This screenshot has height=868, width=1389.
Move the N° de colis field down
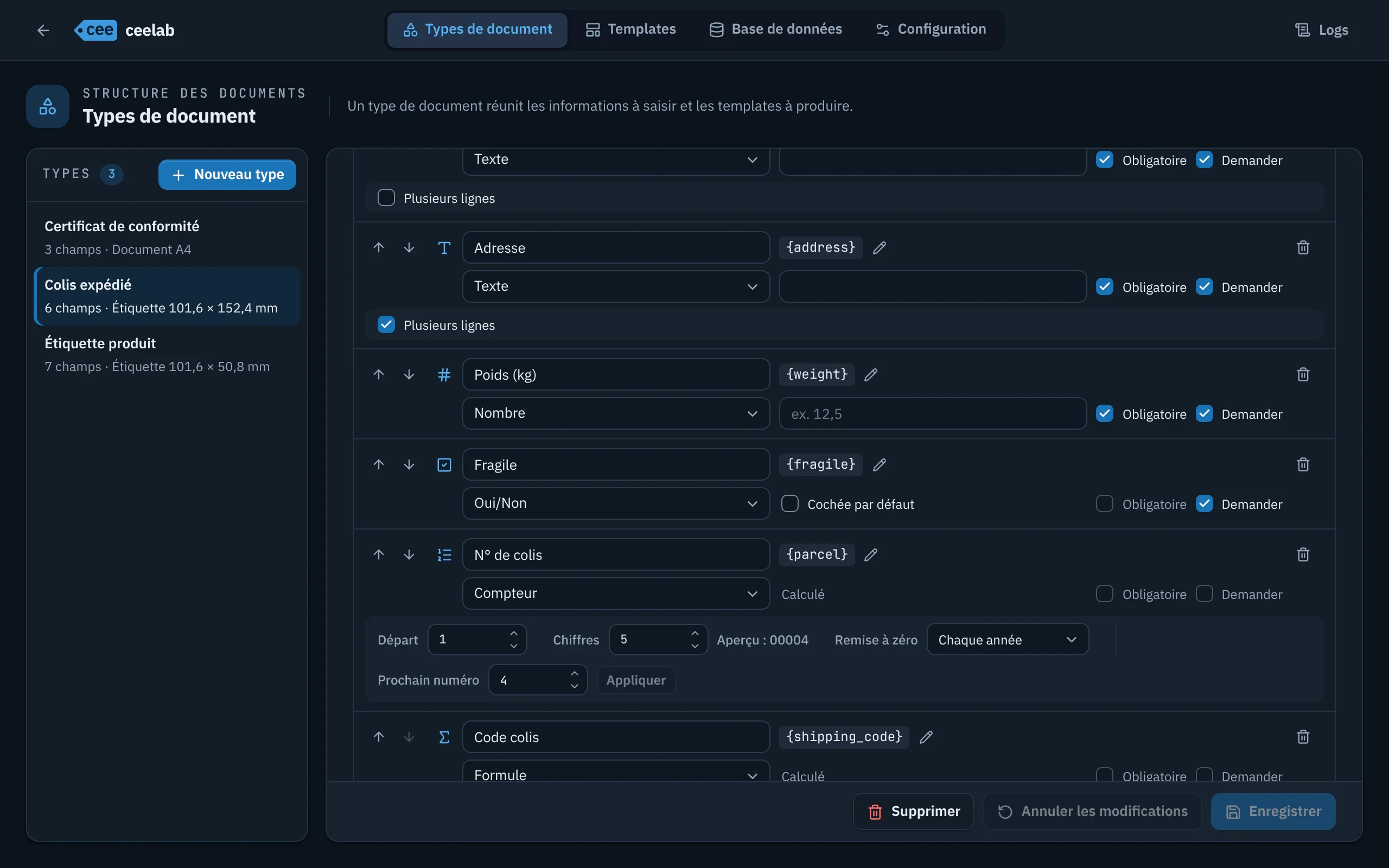click(x=409, y=554)
